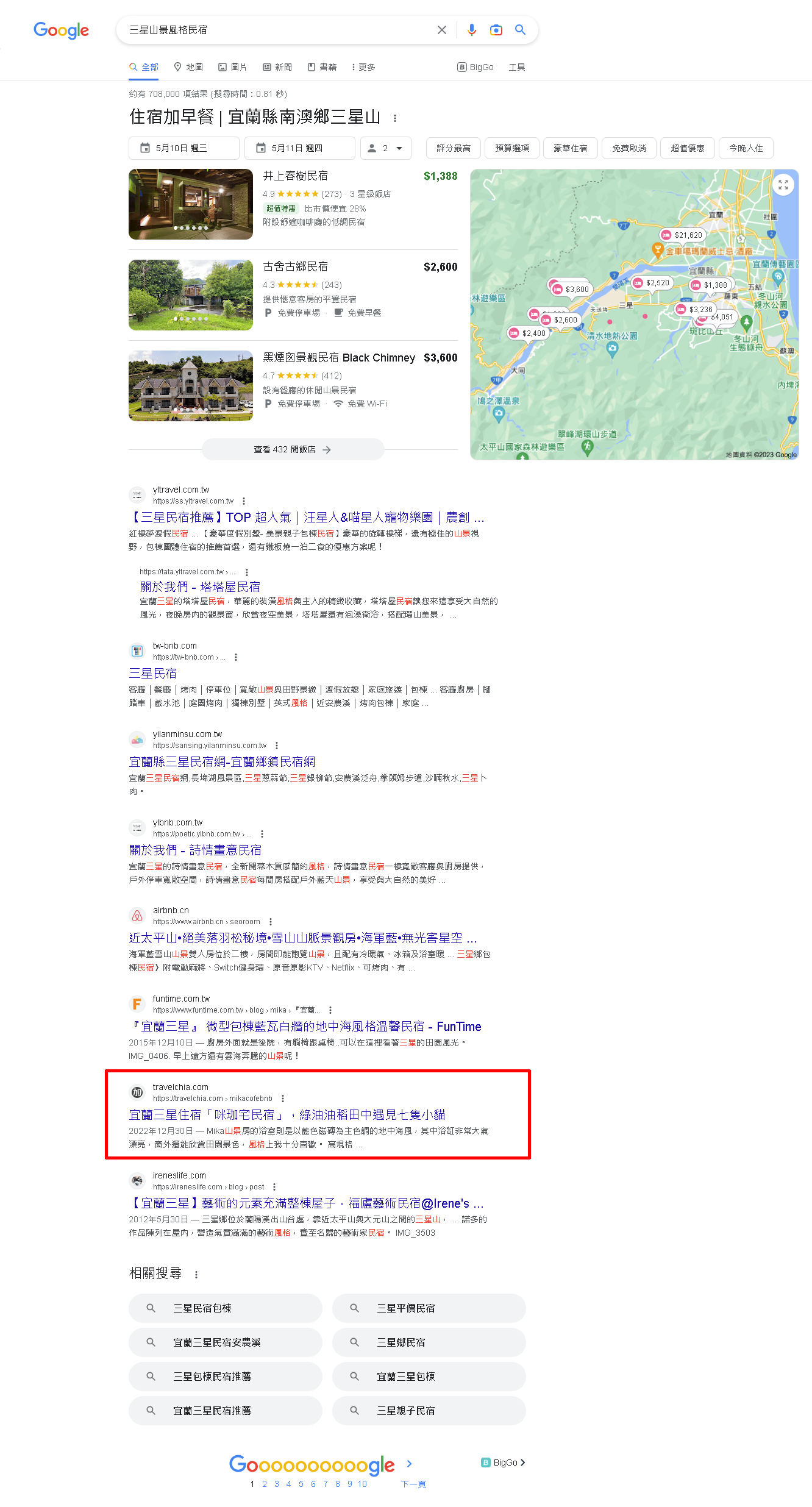Expand the map to full view
This screenshot has width=812, height=1507.
pyautogui.click(x=783, y=185)
